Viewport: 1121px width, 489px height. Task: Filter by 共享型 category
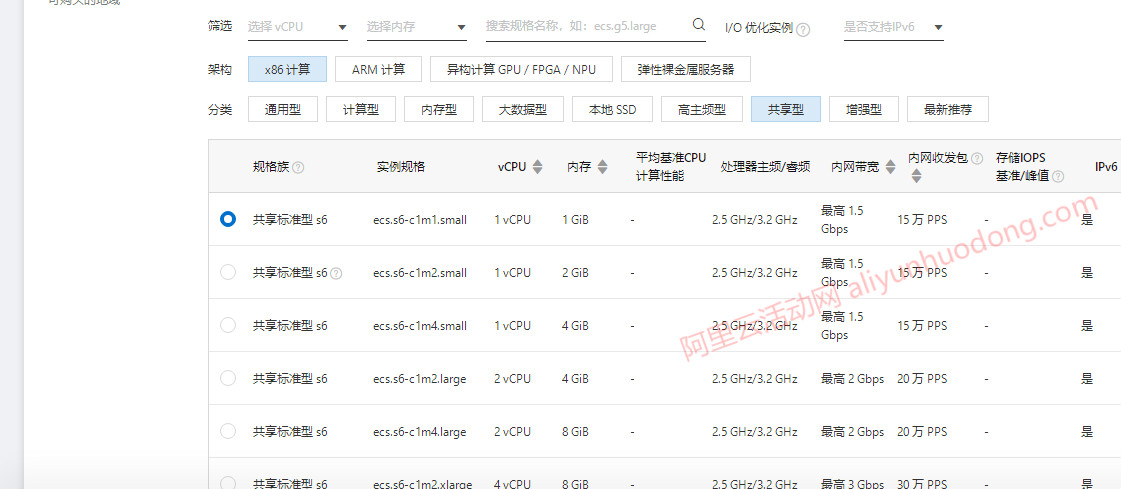point(786,109)
